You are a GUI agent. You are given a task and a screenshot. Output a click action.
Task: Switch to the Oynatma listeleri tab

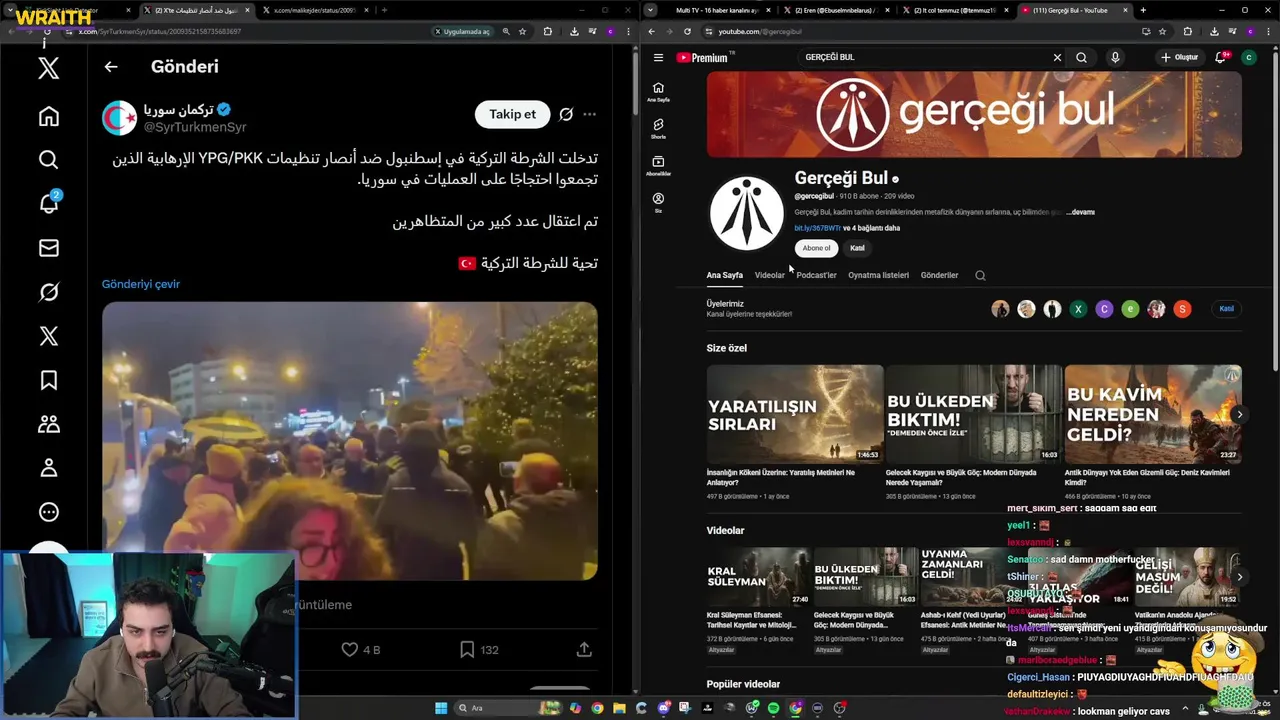point(878,275)
